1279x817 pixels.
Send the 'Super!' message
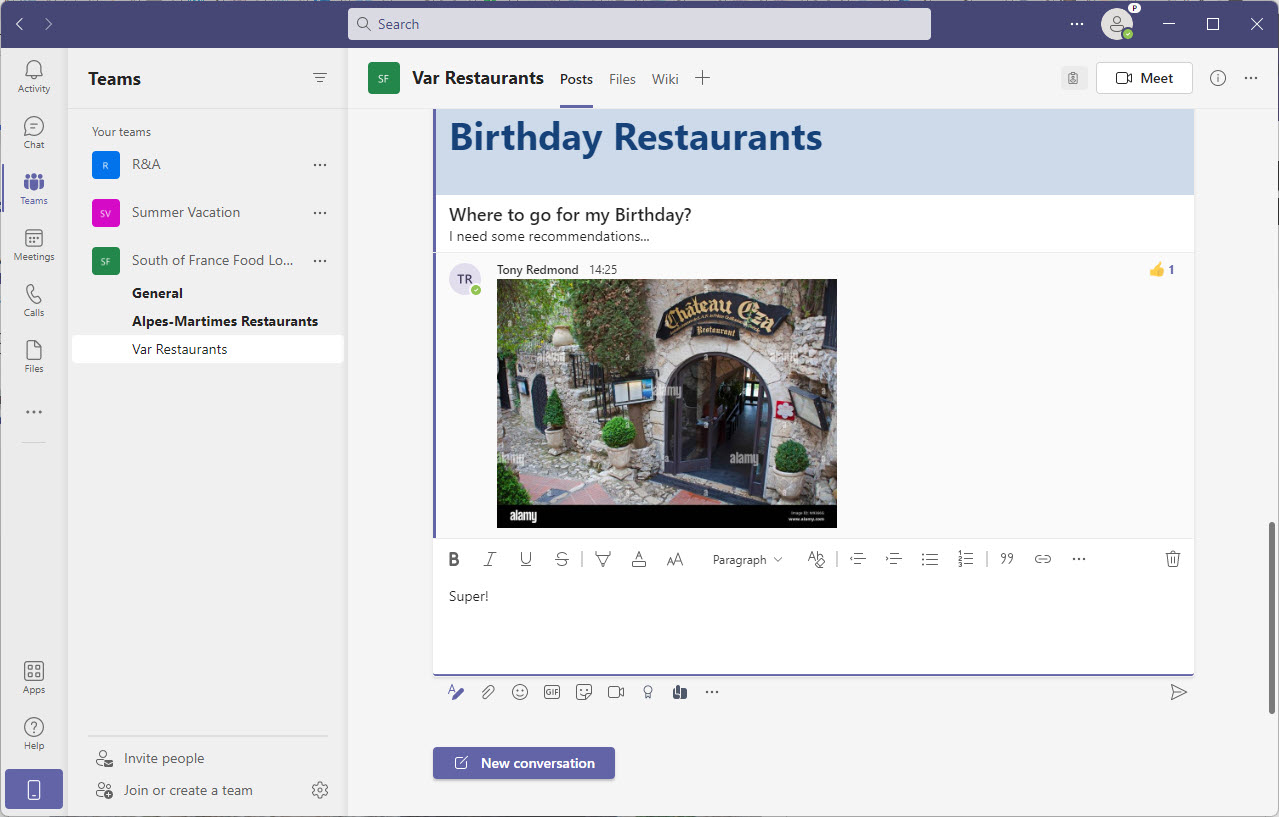point(1178,691)
